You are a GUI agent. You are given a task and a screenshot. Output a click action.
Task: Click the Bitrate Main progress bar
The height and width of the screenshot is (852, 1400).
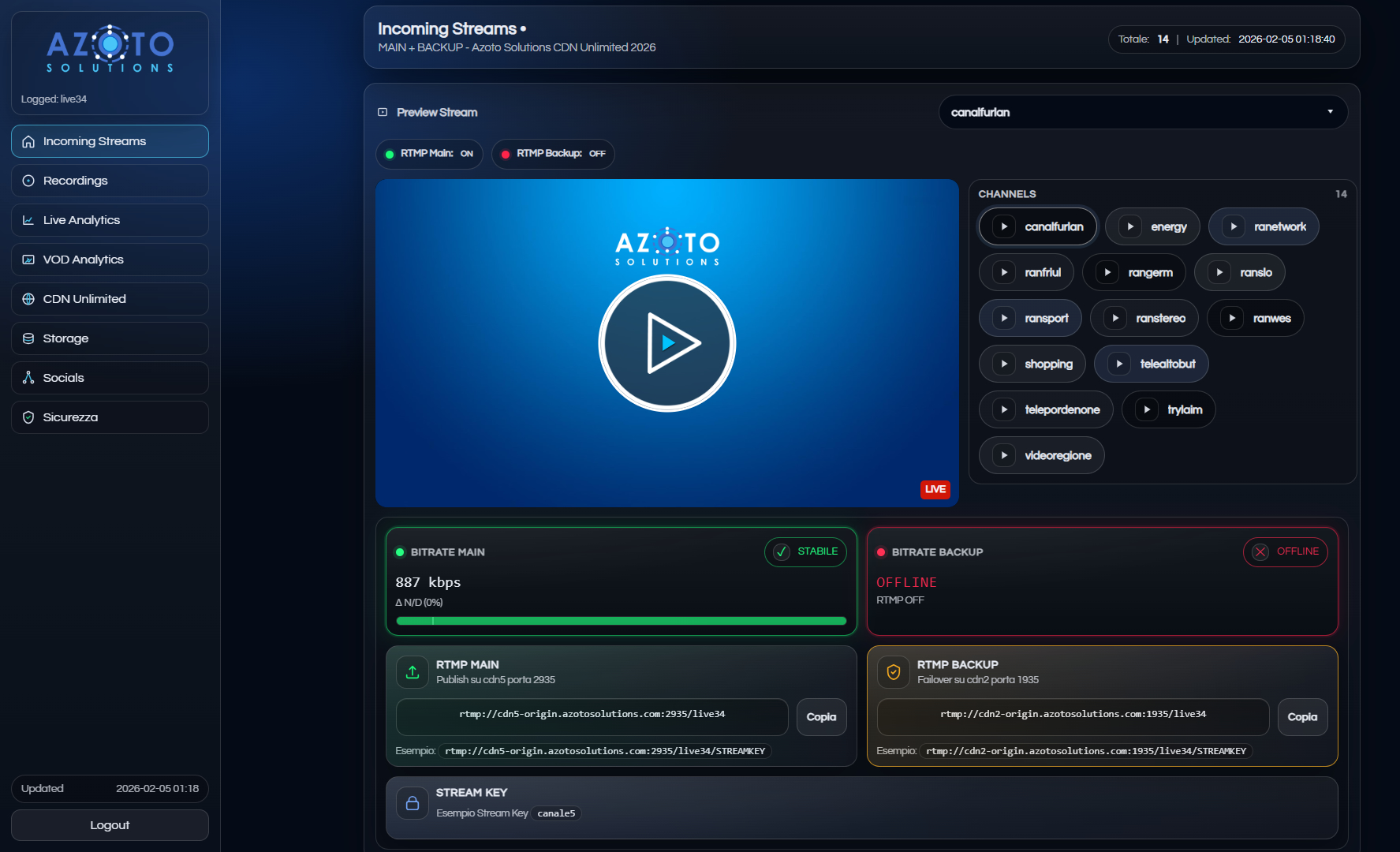click(x=621, y=621)
